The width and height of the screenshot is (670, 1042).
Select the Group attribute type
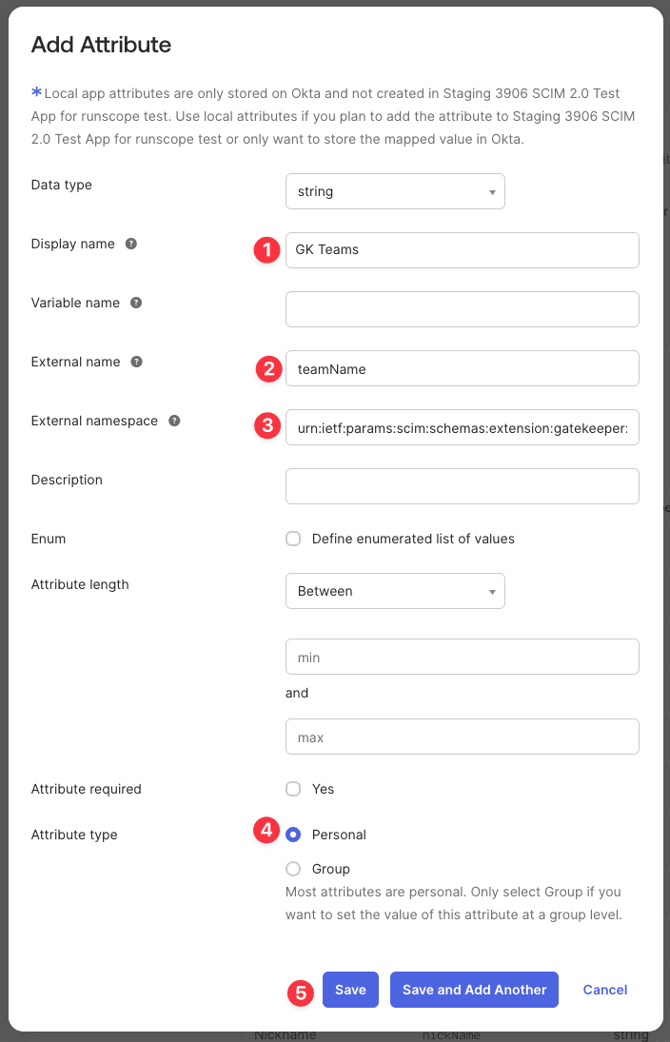coord(293,869)
